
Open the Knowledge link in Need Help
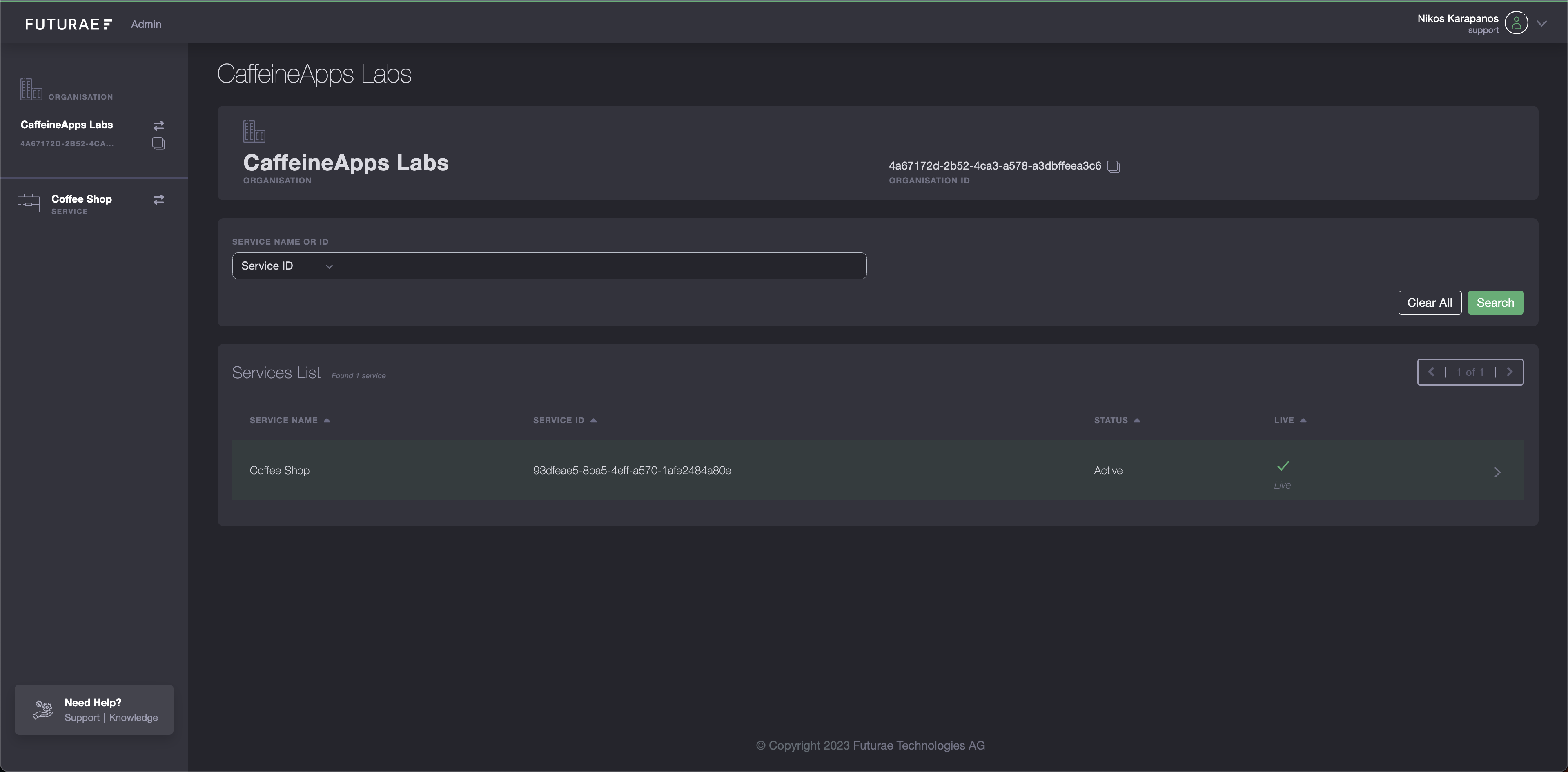(133, 718)
